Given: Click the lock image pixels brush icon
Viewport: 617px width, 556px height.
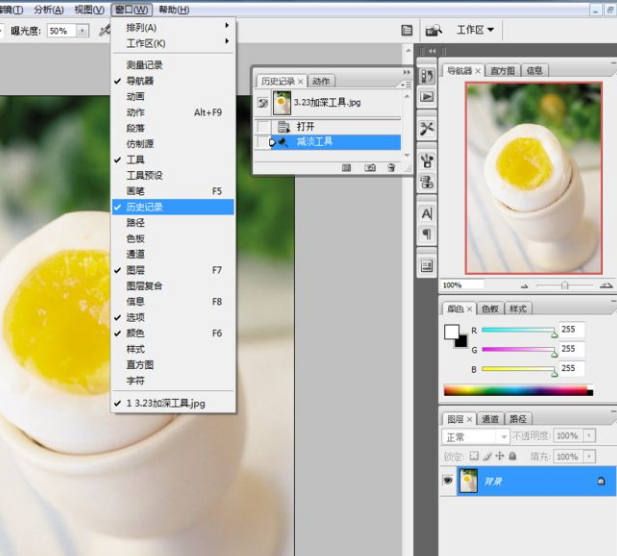Looking at the screenshot, I should pos(487,456).
